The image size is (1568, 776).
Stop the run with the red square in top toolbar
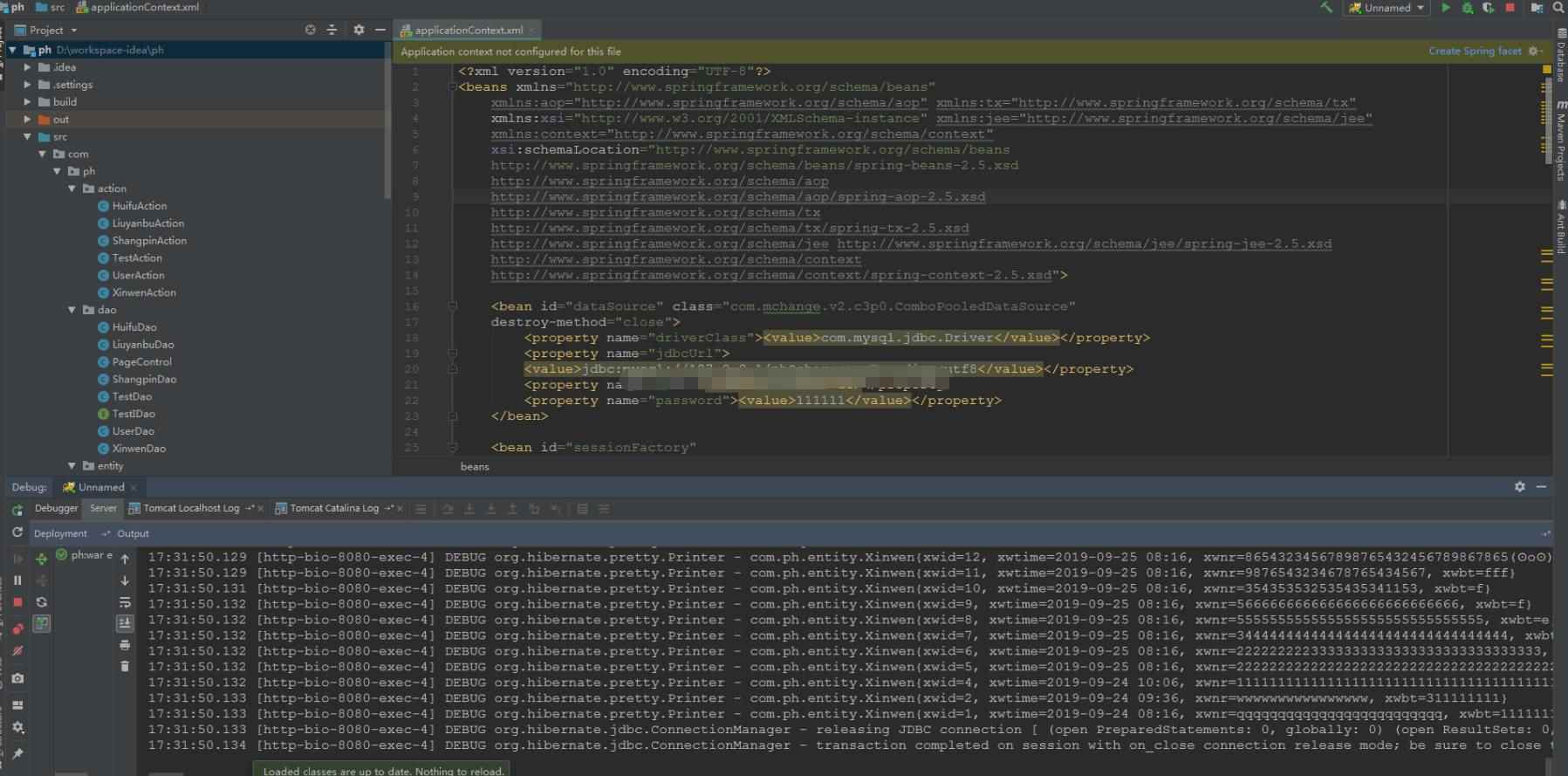1510,7
